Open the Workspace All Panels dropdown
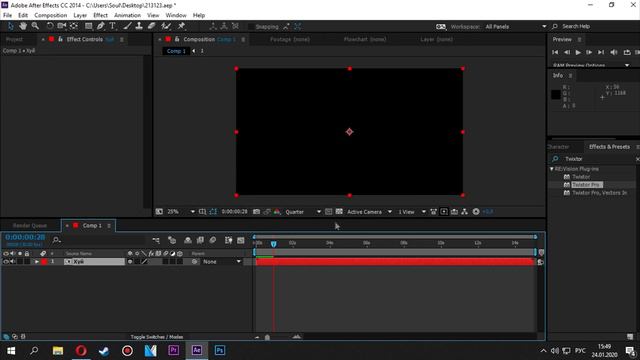 click(516, 27)
